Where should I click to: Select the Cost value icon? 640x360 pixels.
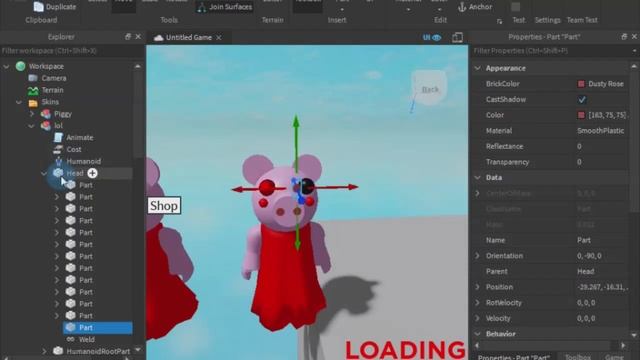point(58,149)
